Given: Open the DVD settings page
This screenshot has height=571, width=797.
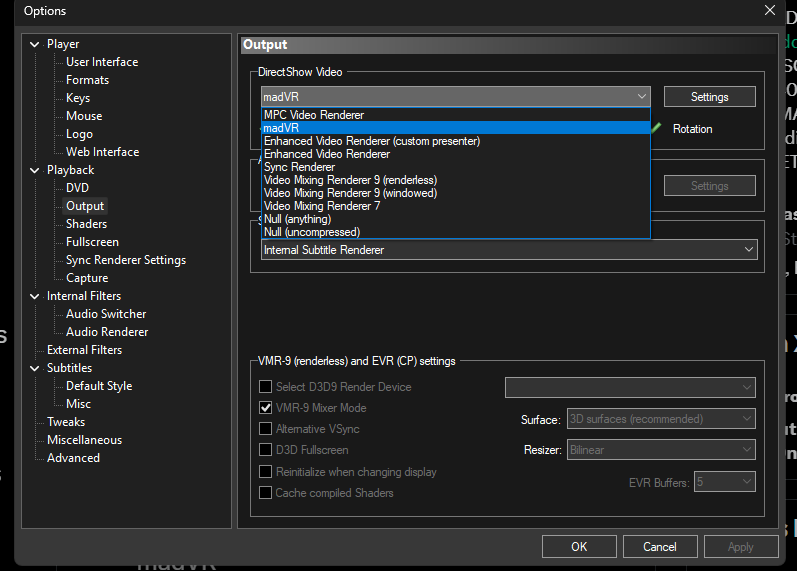Looking at the screenshot, I should [77, 188].
